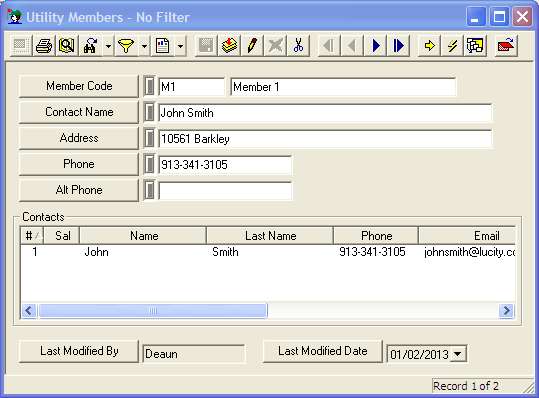Open the filter options dropdown arrow
The width and height of the screenshot is (539, 398).
click(x=144, y=46)
